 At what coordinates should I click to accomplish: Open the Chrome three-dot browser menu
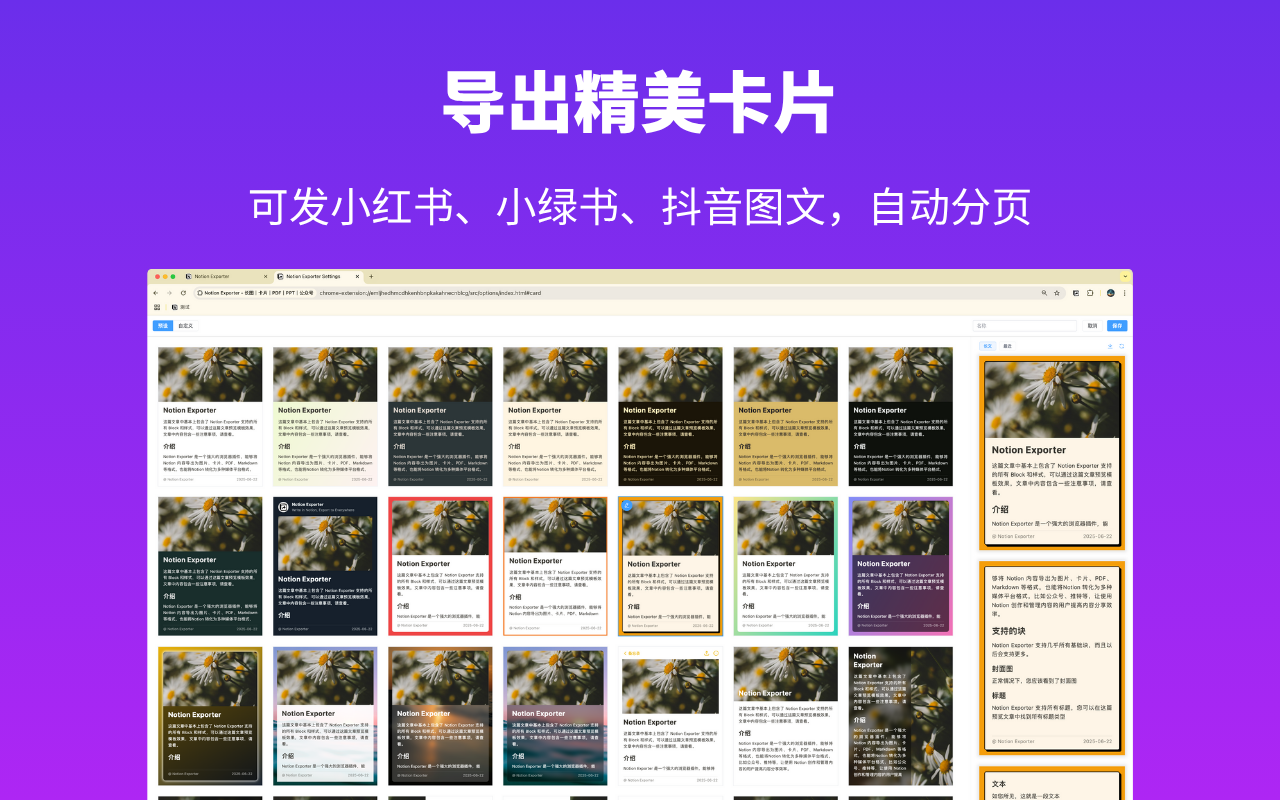click(1124, 293)
